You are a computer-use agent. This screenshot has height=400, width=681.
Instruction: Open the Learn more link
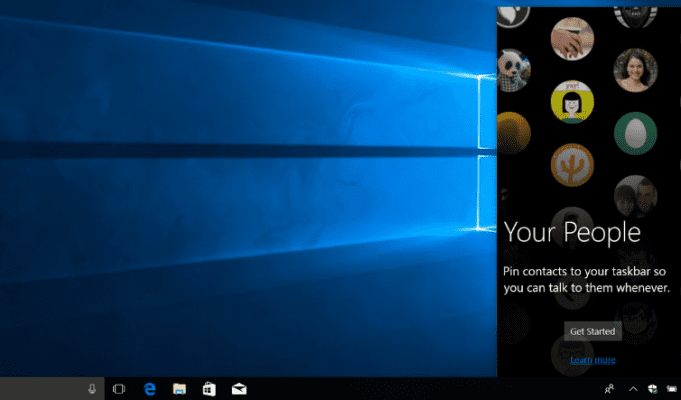point(592,360)
